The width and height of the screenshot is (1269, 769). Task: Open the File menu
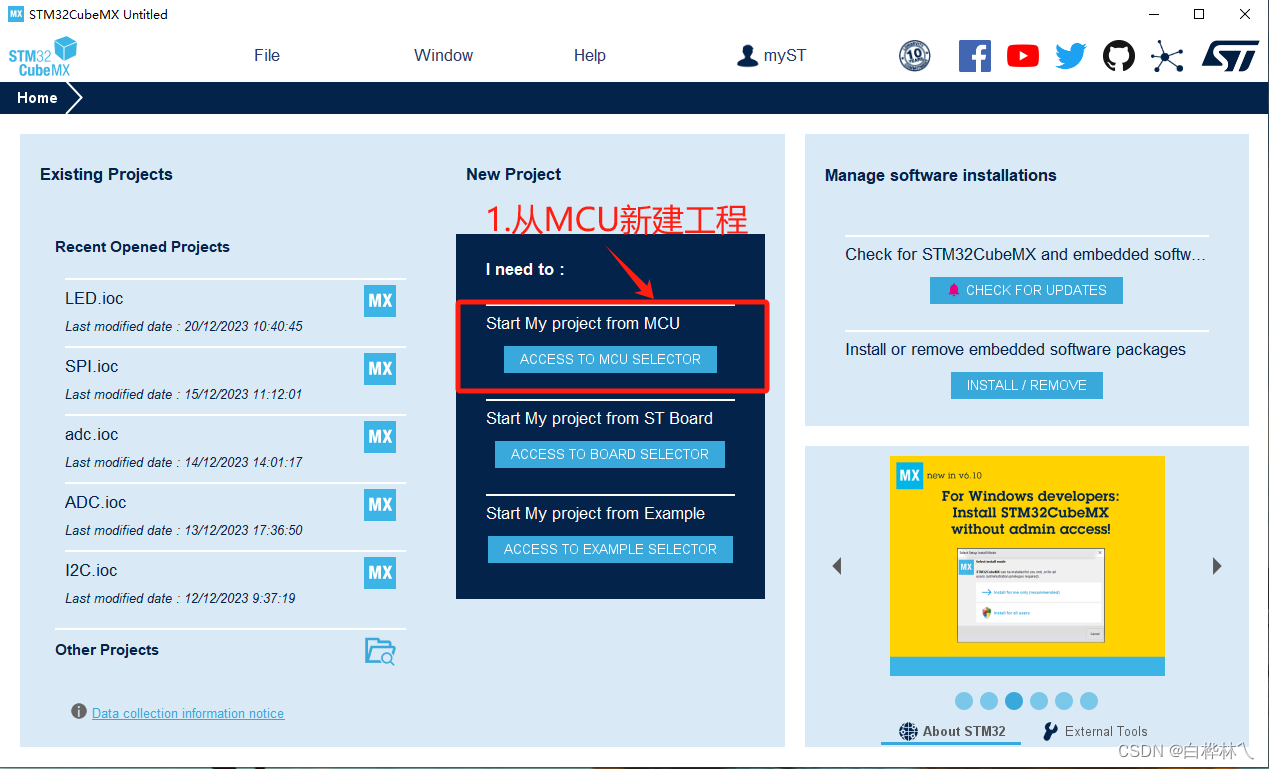267,55
